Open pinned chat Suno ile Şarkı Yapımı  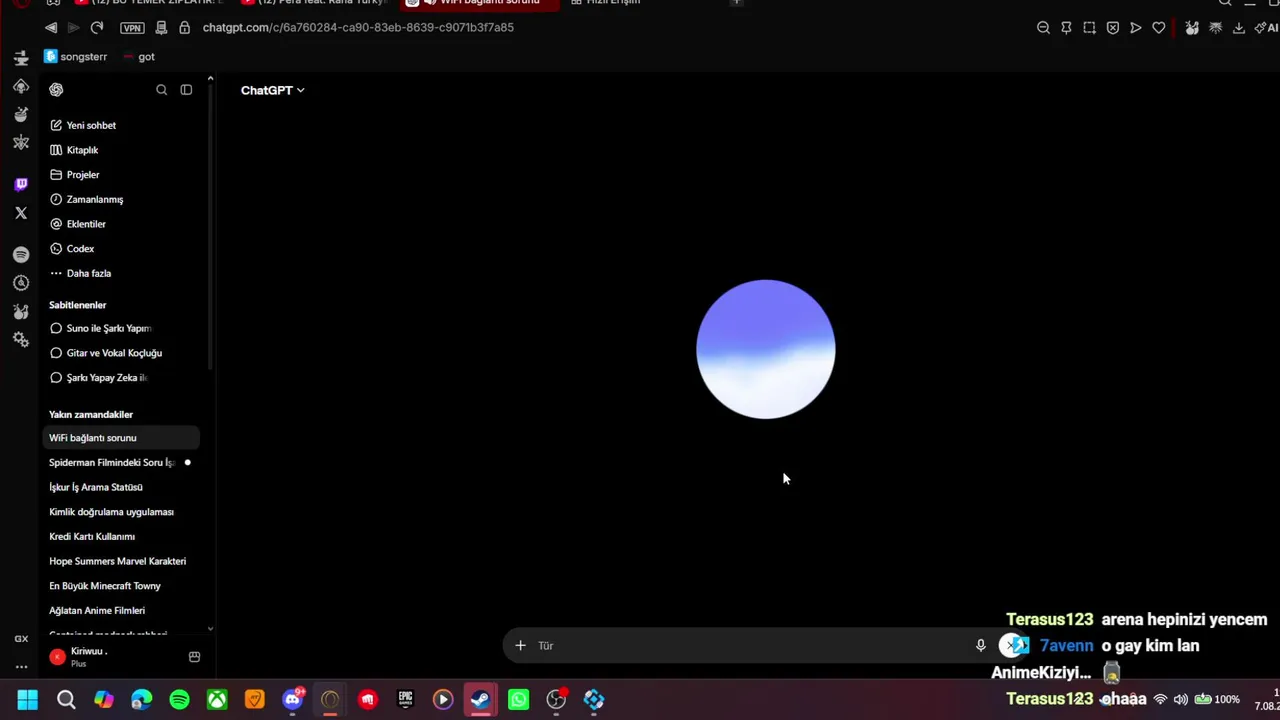coord(122,328)
